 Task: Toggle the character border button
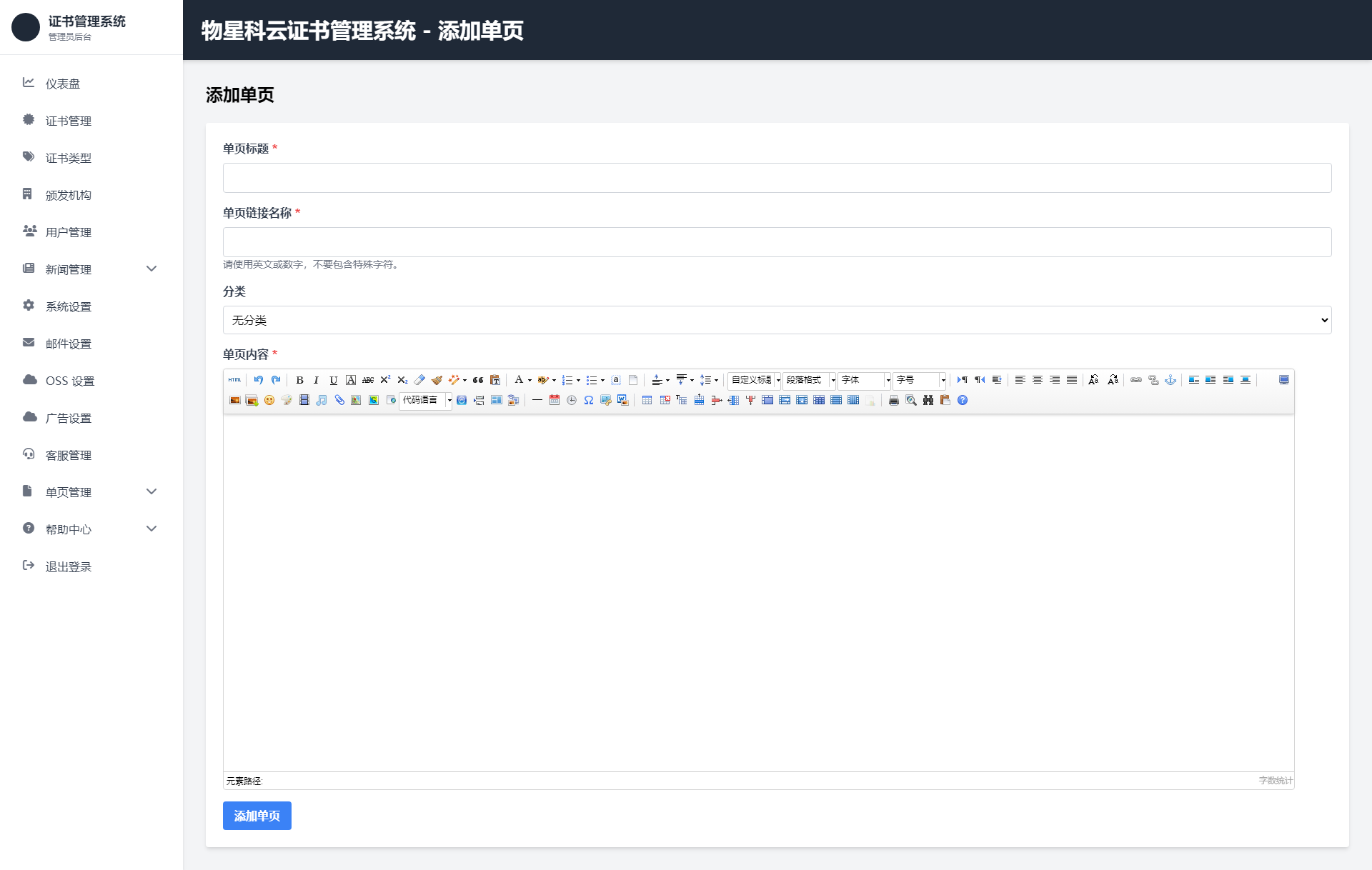pos(351,380)
